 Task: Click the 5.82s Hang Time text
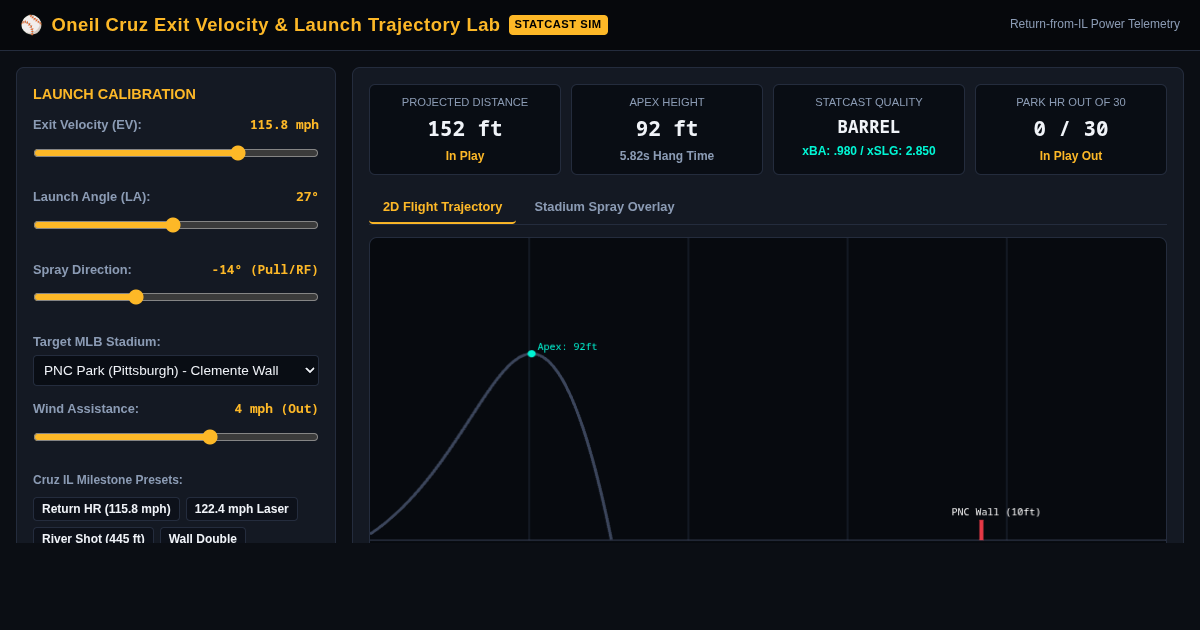click(x=667, y=156)
